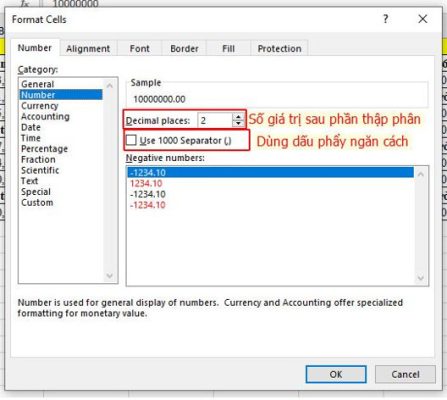Open the Border tab
The width and height of the screenshot is (447, 400).
pyautogui.click(x=184, y=49)
